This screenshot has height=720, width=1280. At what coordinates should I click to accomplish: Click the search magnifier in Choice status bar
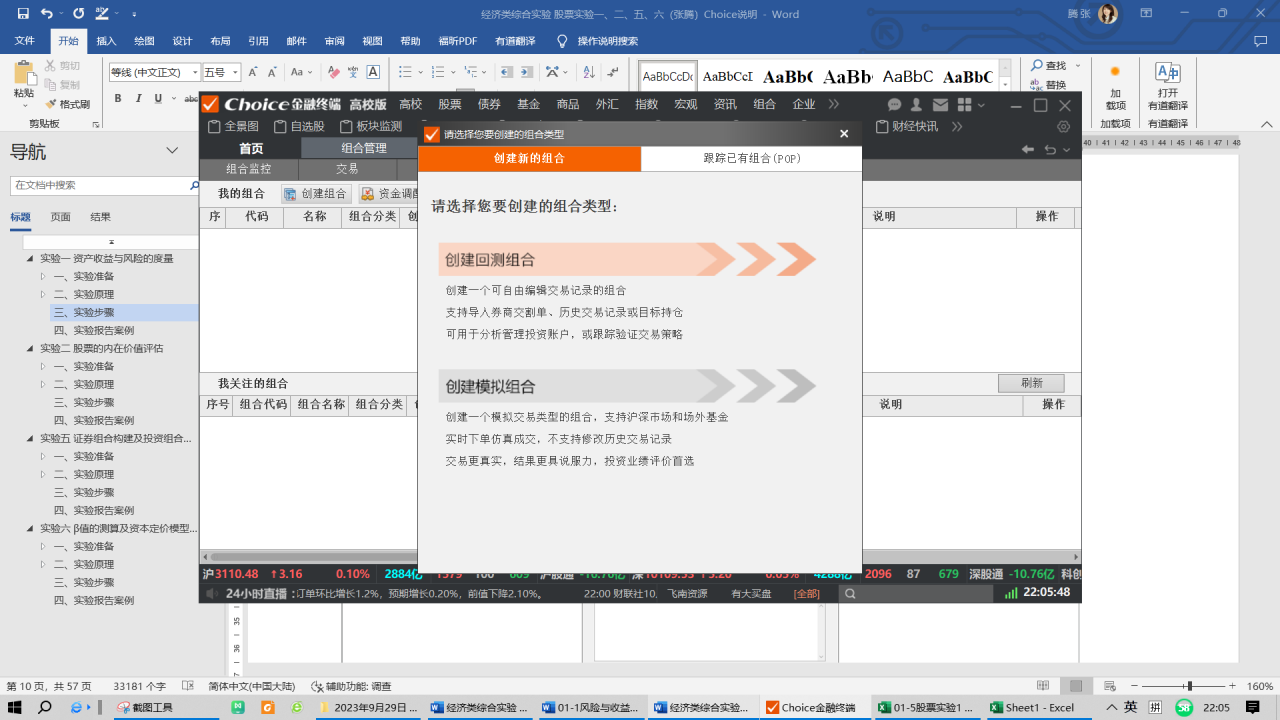849,593
